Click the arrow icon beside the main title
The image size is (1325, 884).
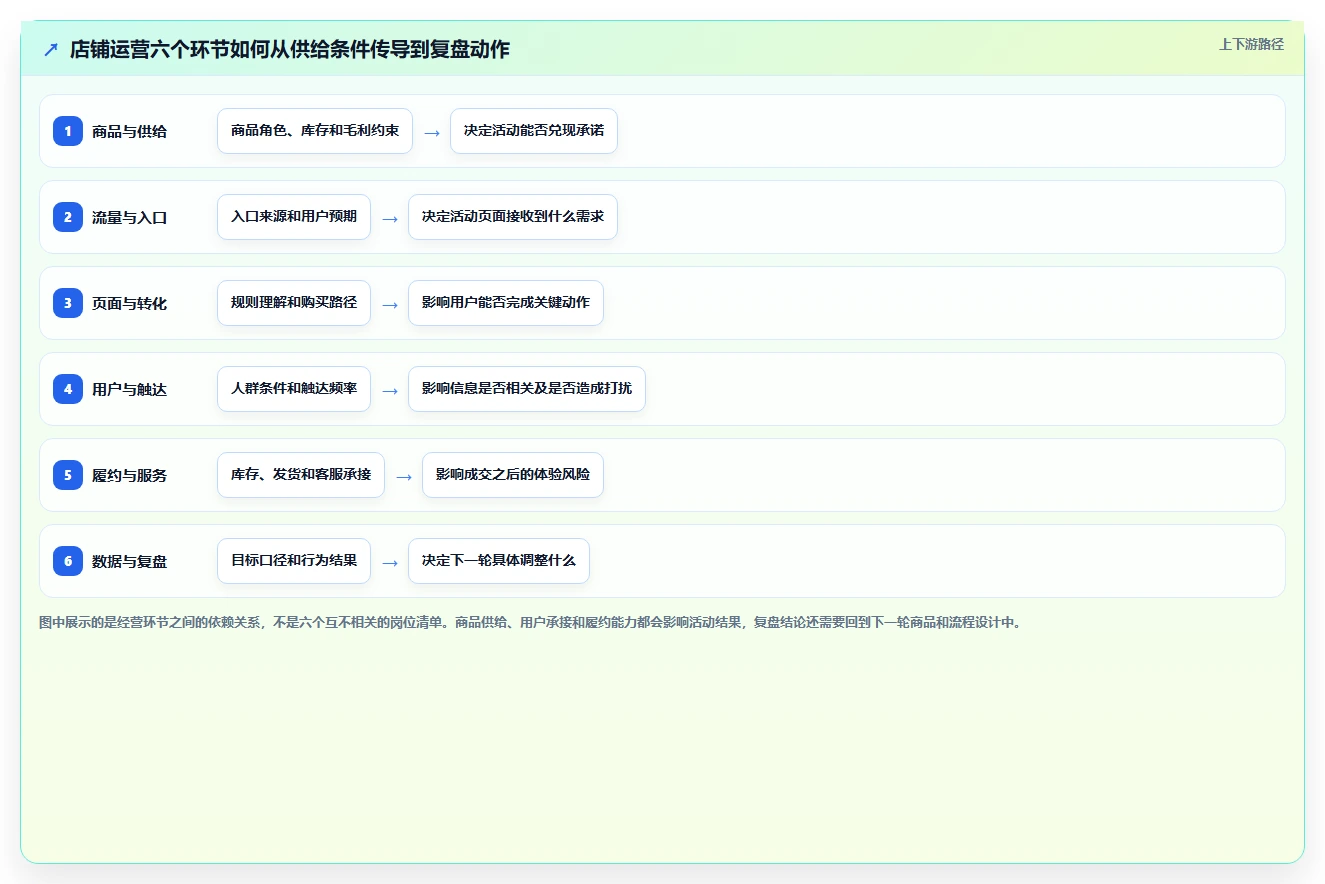point(51,49)
